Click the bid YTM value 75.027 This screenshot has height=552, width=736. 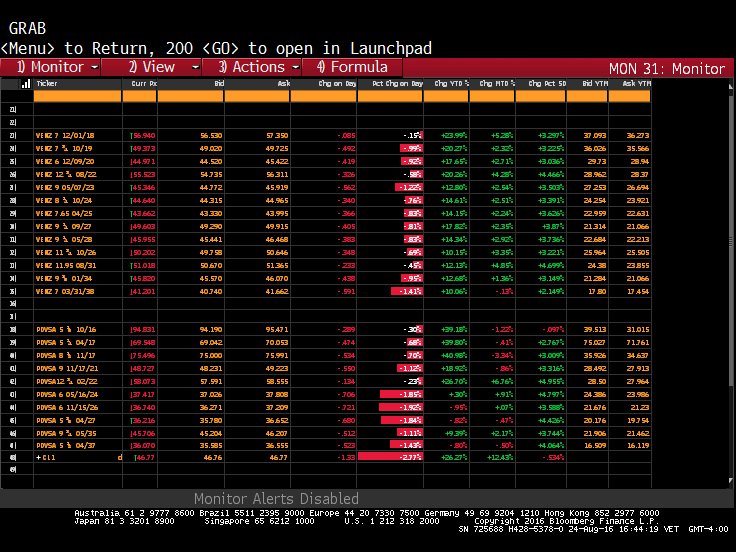coord(595,343)
